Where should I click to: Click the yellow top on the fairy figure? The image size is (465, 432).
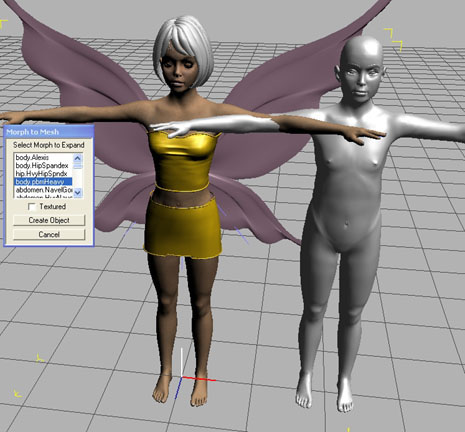(183, 161)
